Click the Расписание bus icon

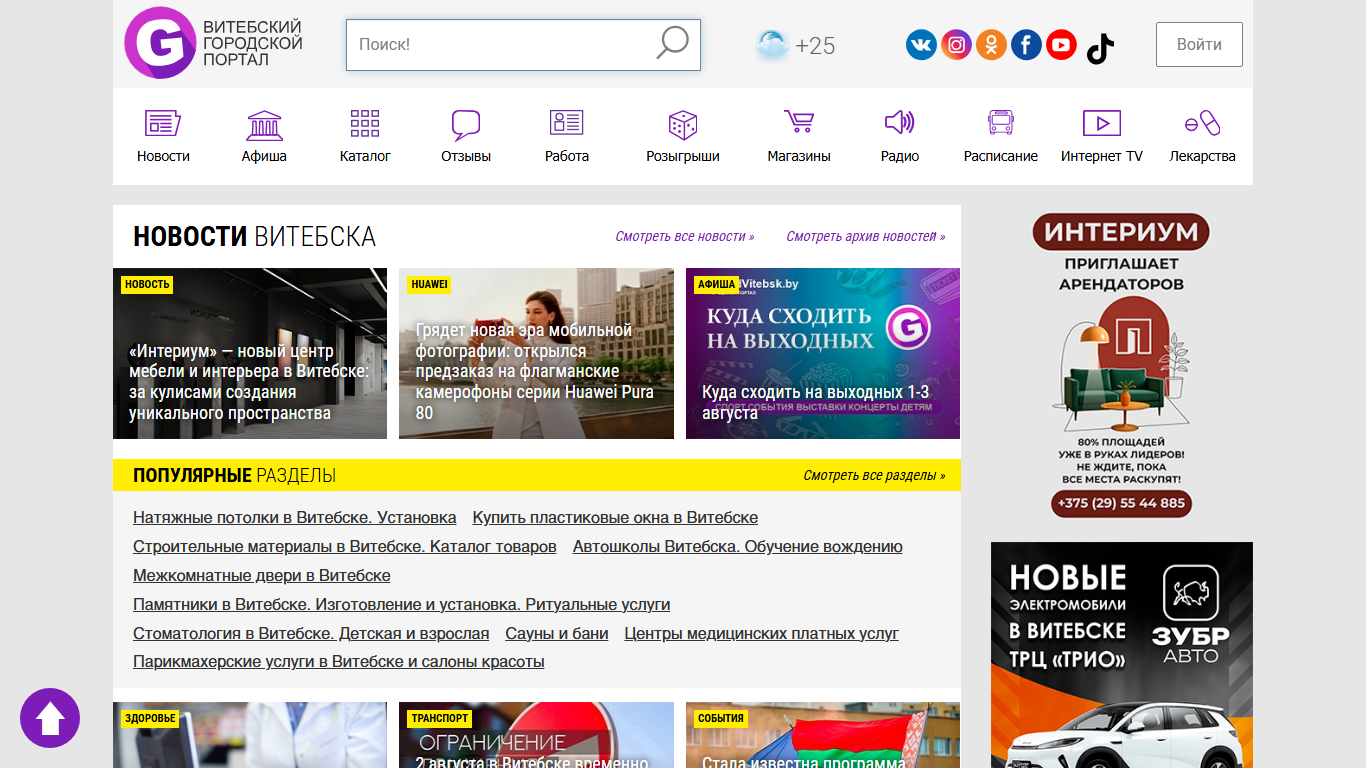[x=1001, y=123]
